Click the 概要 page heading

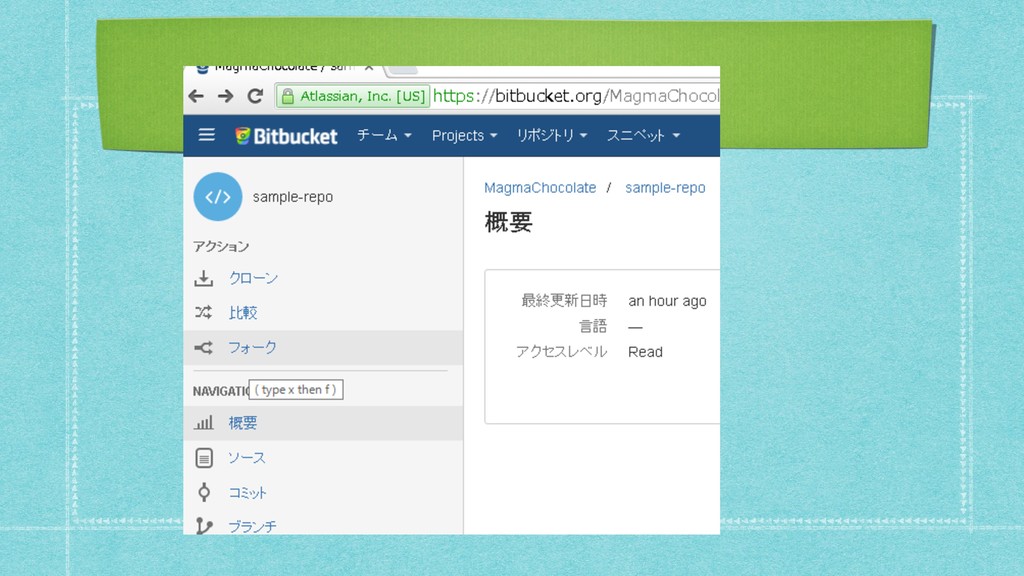click(509, 222)
